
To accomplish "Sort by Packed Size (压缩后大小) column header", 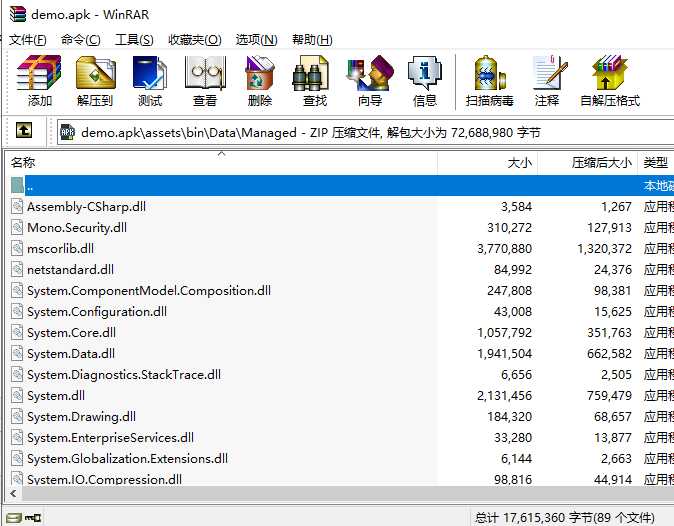I will click(x=588, y=162).
